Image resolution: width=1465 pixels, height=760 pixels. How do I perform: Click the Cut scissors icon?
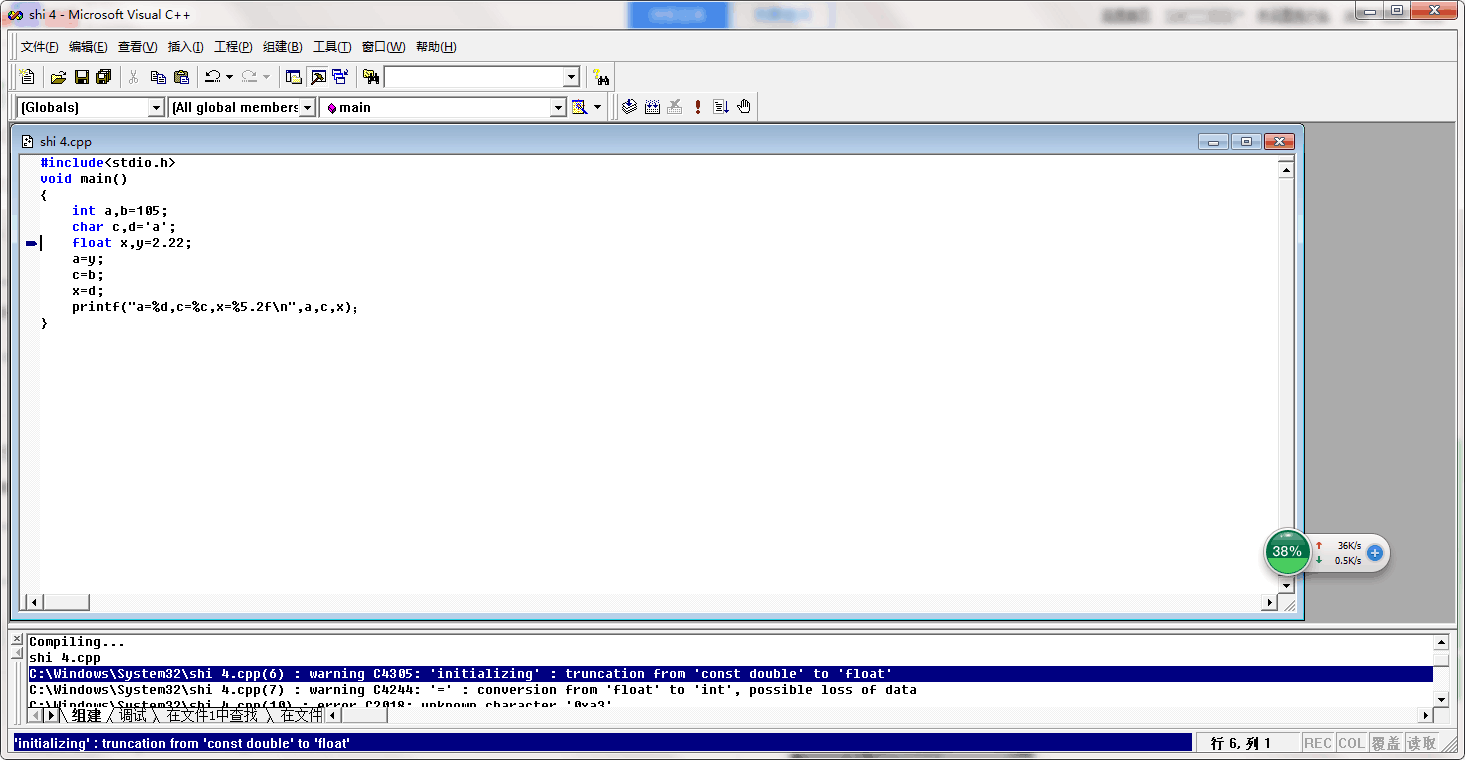click(x=133, y=77)
